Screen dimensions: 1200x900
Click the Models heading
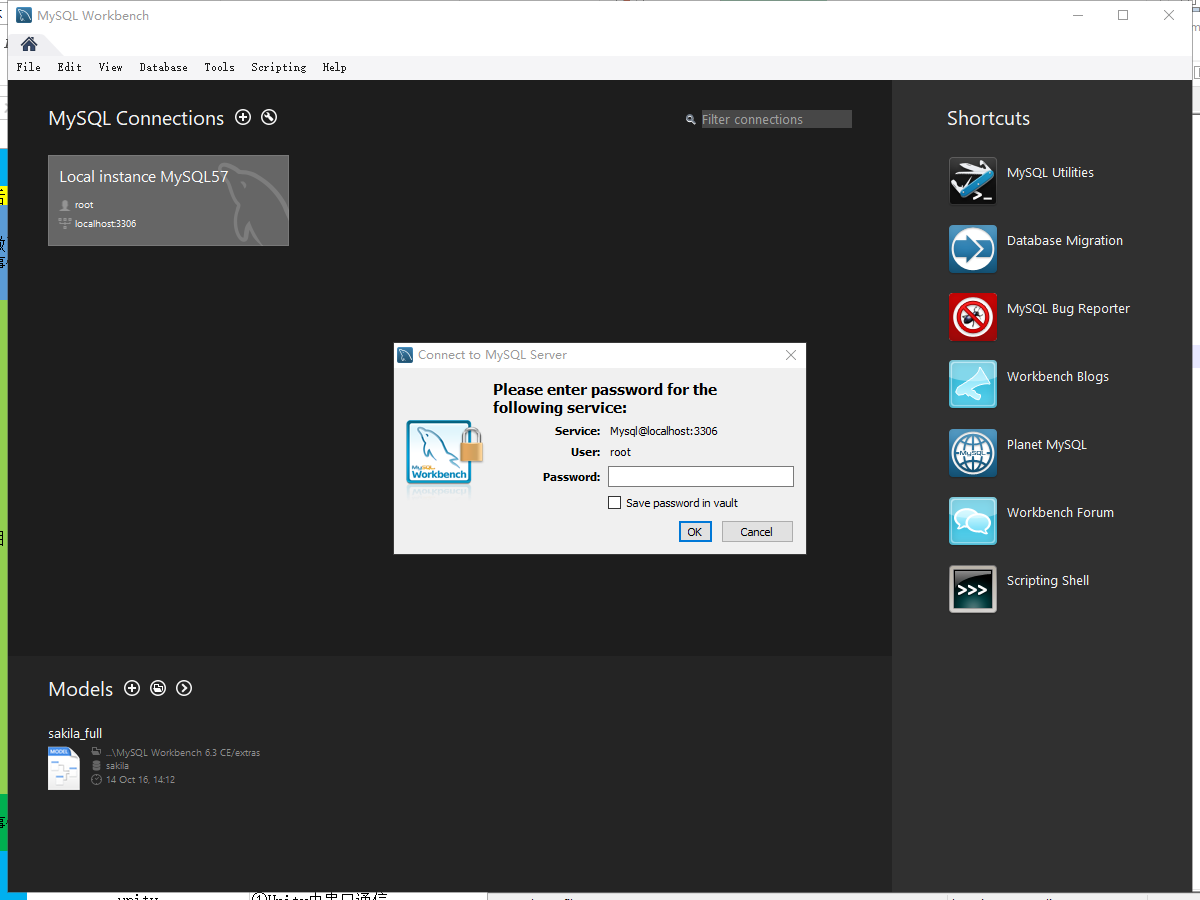(81, 689)
